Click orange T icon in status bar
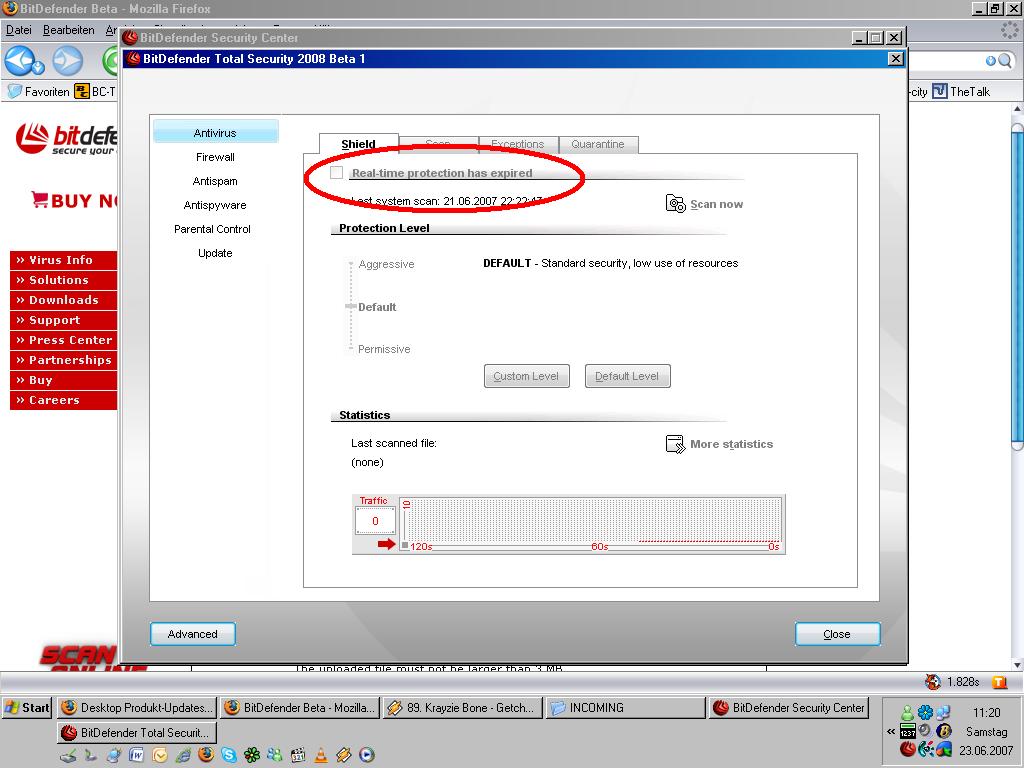The height and width of the screenshot is (768, 1024). coord(999,682)
